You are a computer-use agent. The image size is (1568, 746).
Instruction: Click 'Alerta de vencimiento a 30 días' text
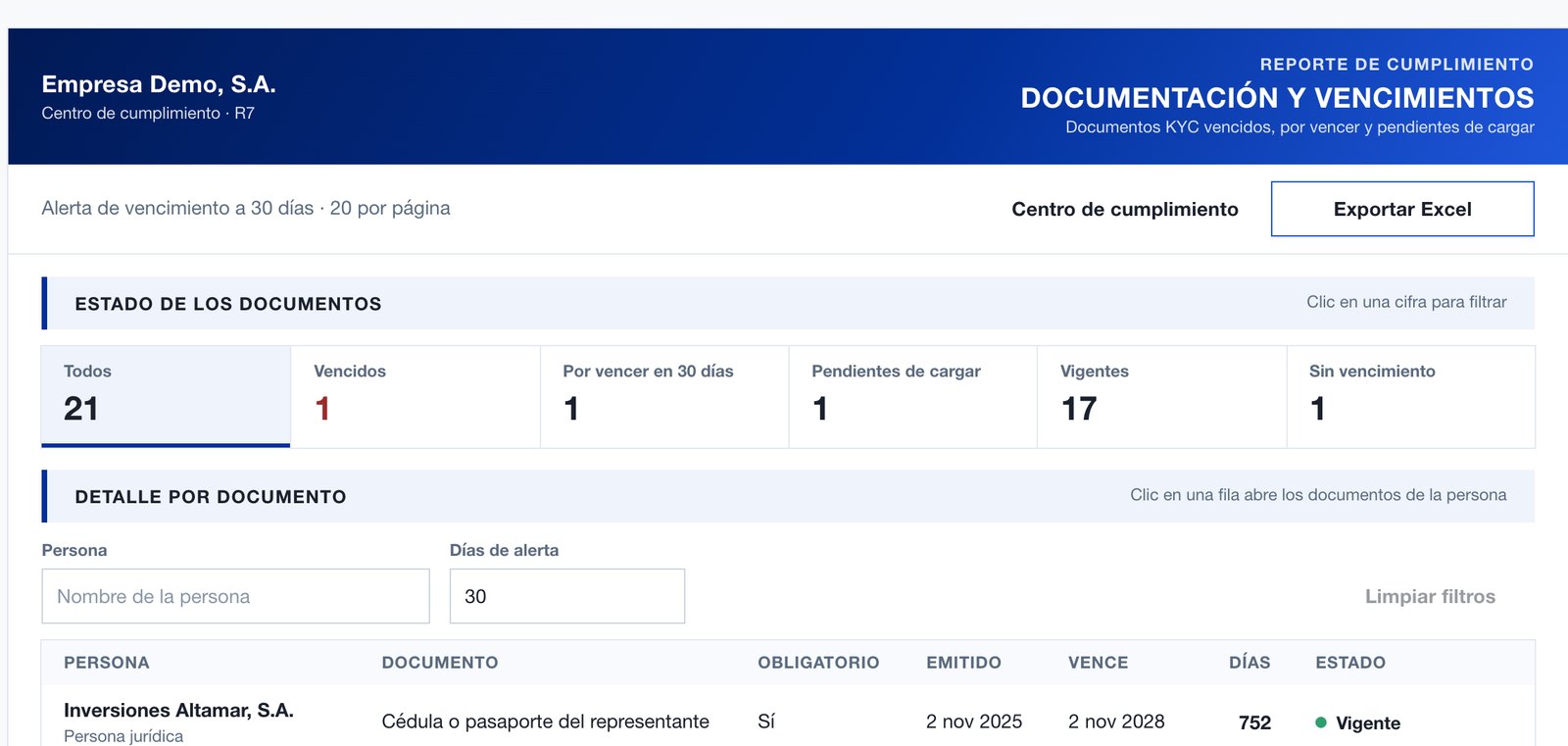(177, 208)
